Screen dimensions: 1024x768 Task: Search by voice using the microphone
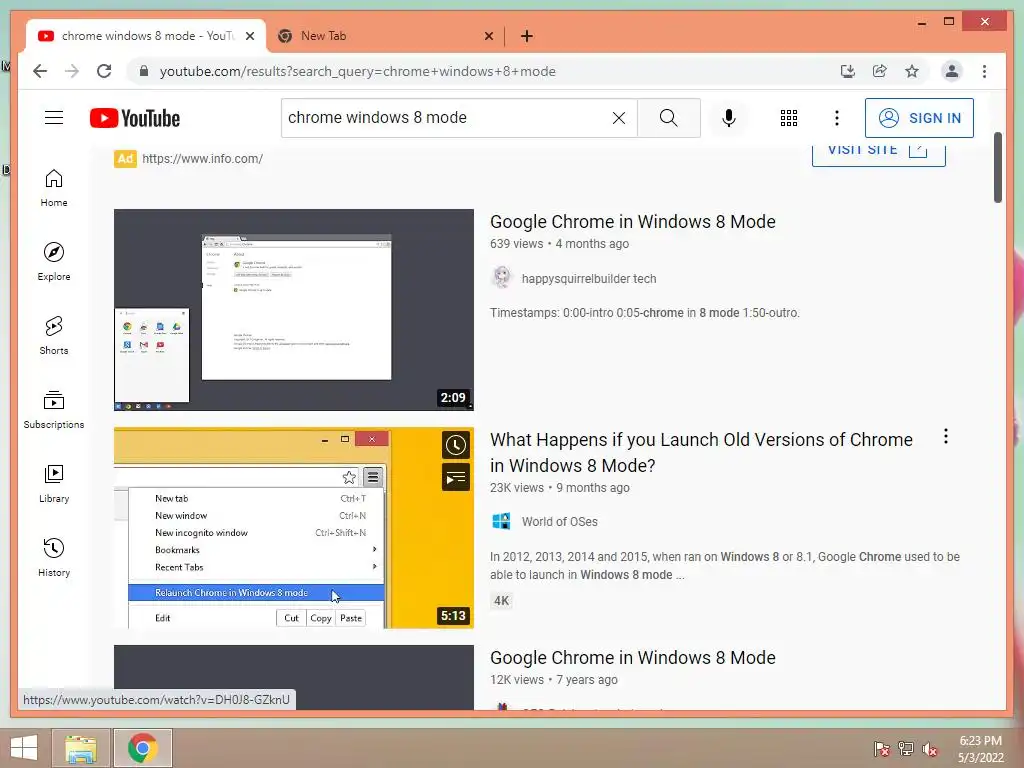729,118
